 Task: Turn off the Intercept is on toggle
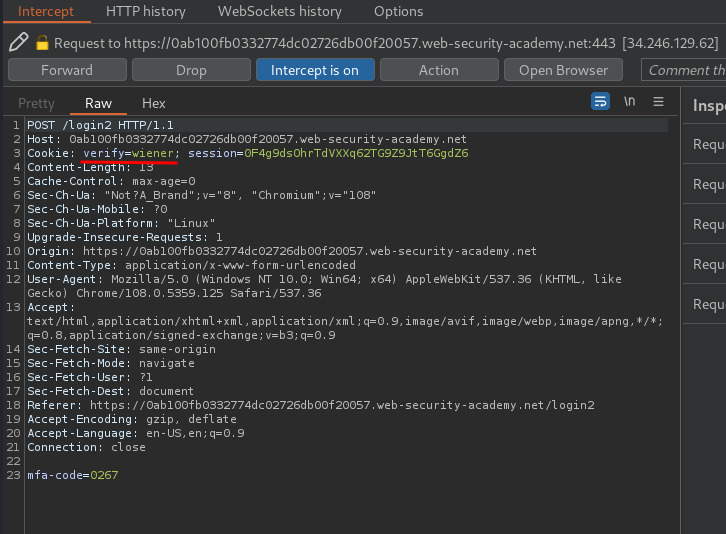click(x=315, y=70)
